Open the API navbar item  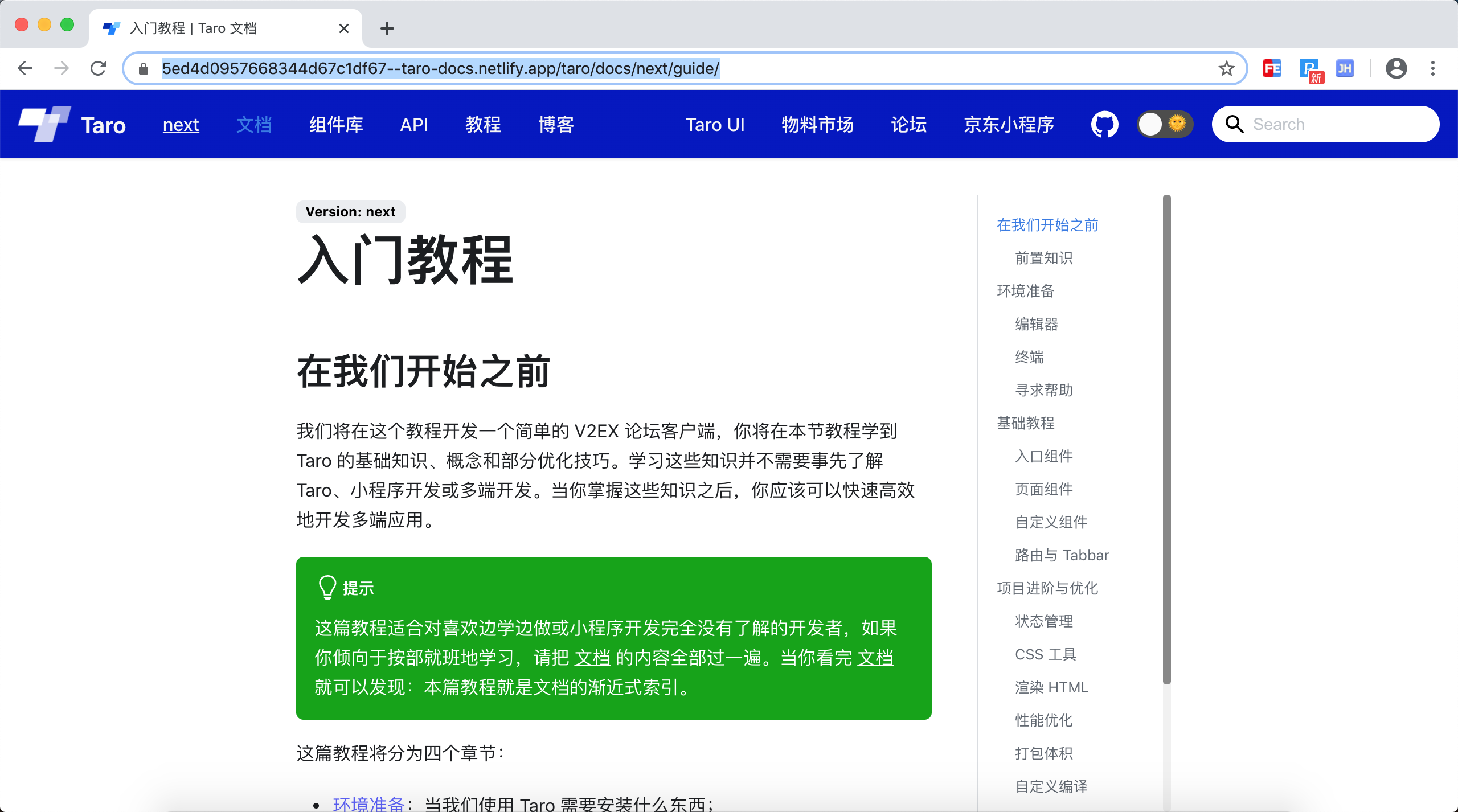tap(414, 124)
